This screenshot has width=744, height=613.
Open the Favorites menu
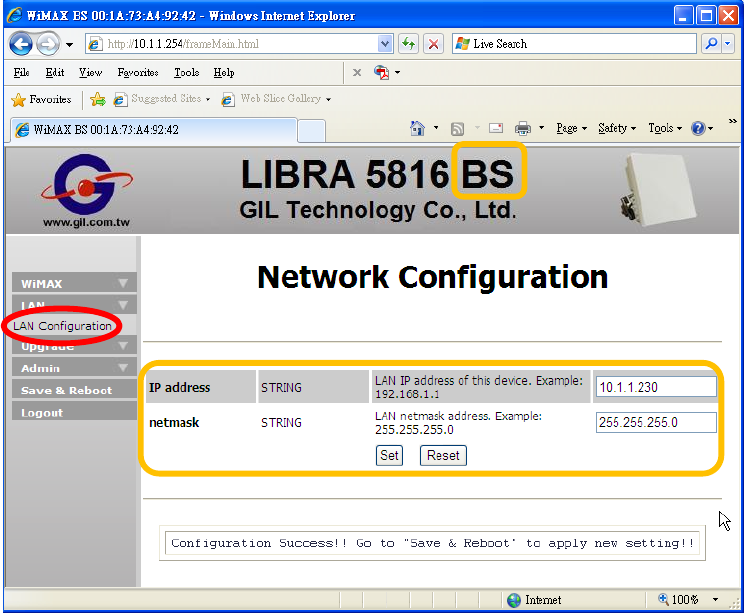click(138, 73)
